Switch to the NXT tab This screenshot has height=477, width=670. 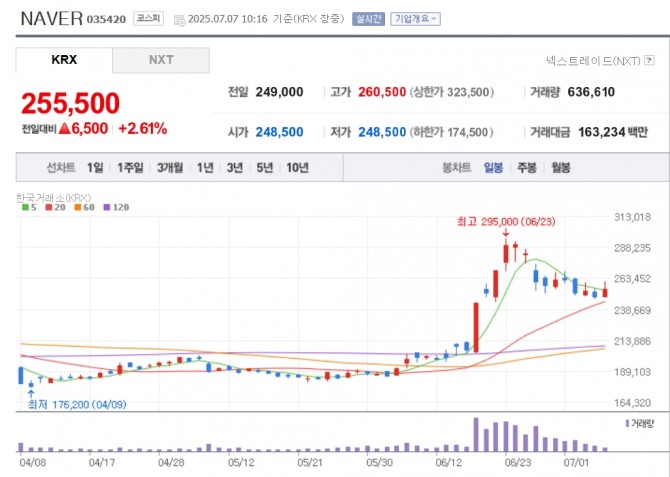pyautogui.click(x=161, y=60)
